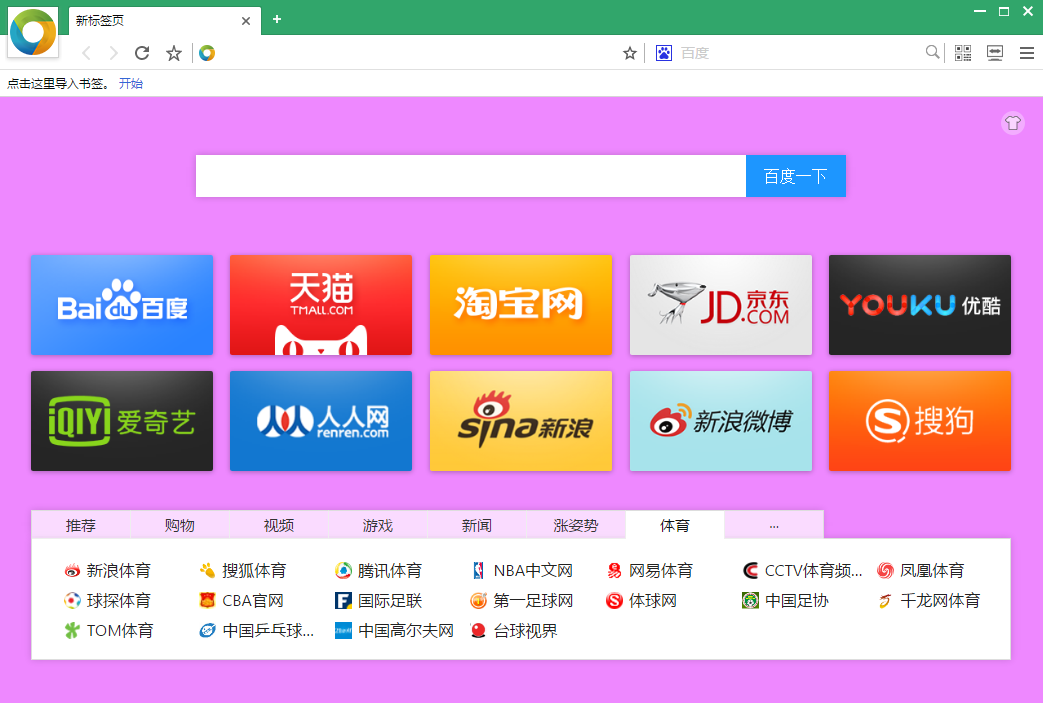Screen dimensions: 1043x703
Task: Open the Baidu 百度 tile
Action: (122, 305)
